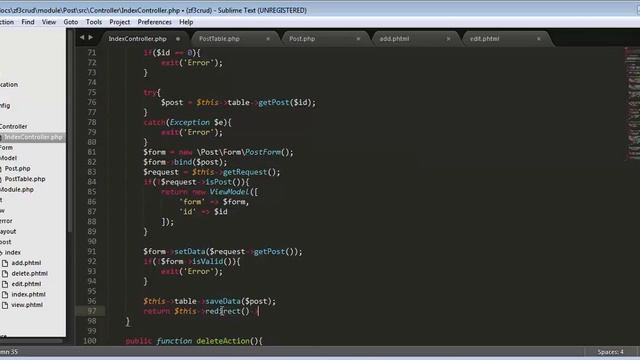The height and width of the screenshot is (360, 640).
Task: Open the Preferences menu
Action: [154, 22]
